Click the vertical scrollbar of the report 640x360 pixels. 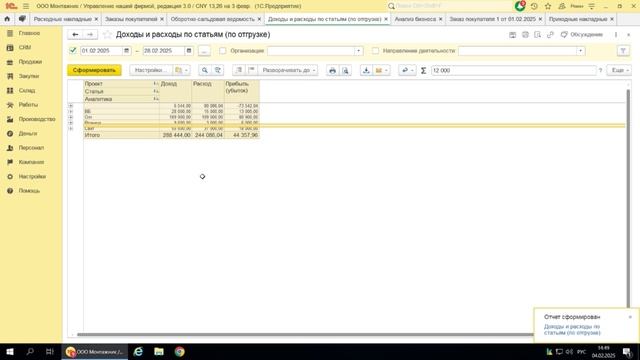pos(628,198)
